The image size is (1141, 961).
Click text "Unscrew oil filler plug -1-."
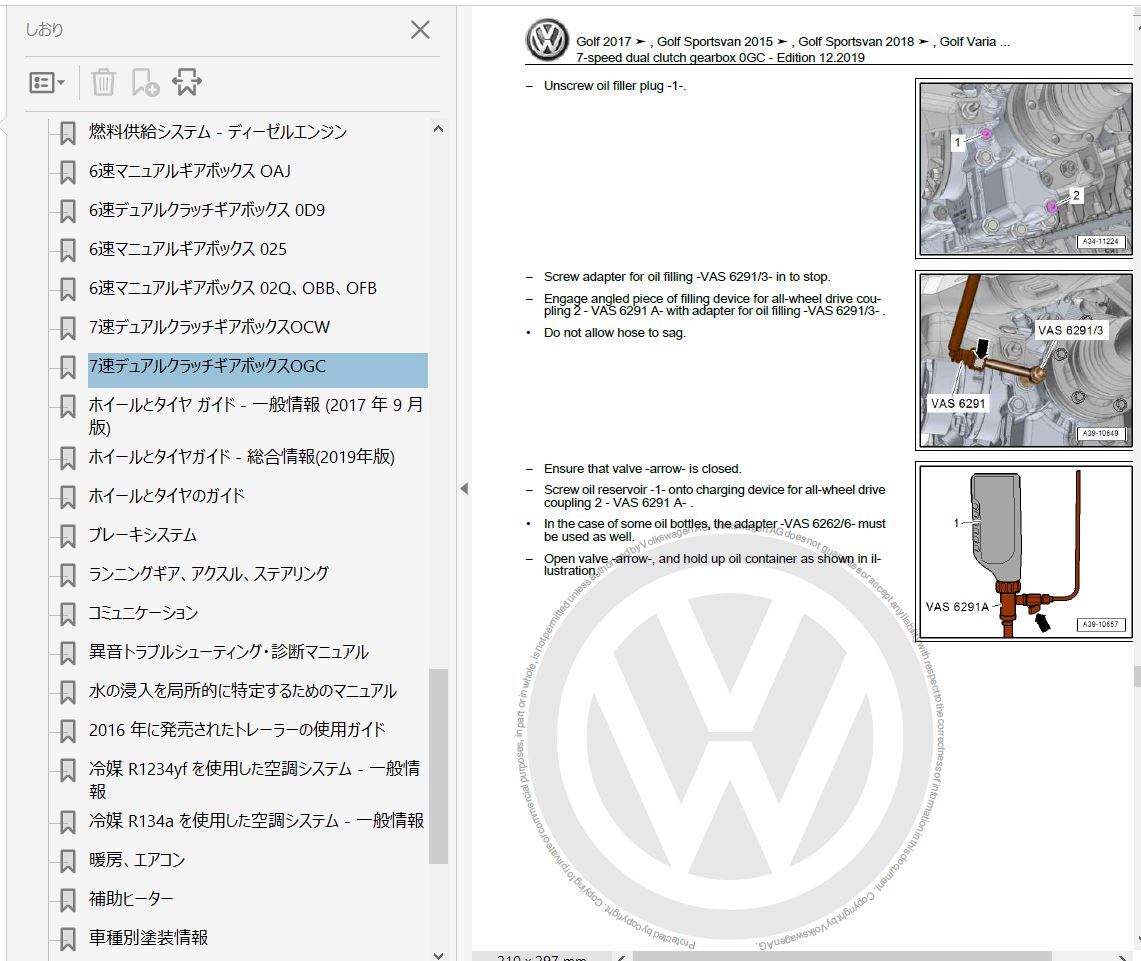(615, 86)
